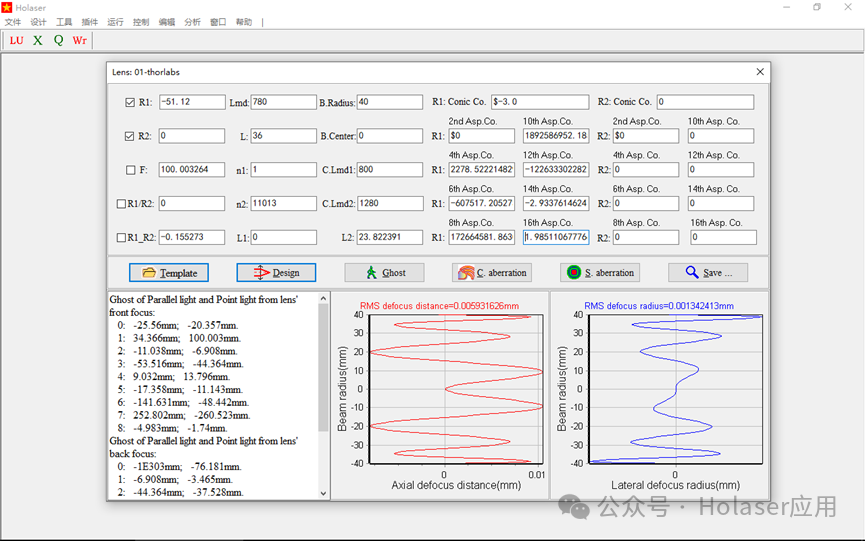The width and height of the screenshot is (865, 541).
Task: Click the Save ... button
Action: pos(708,272)
